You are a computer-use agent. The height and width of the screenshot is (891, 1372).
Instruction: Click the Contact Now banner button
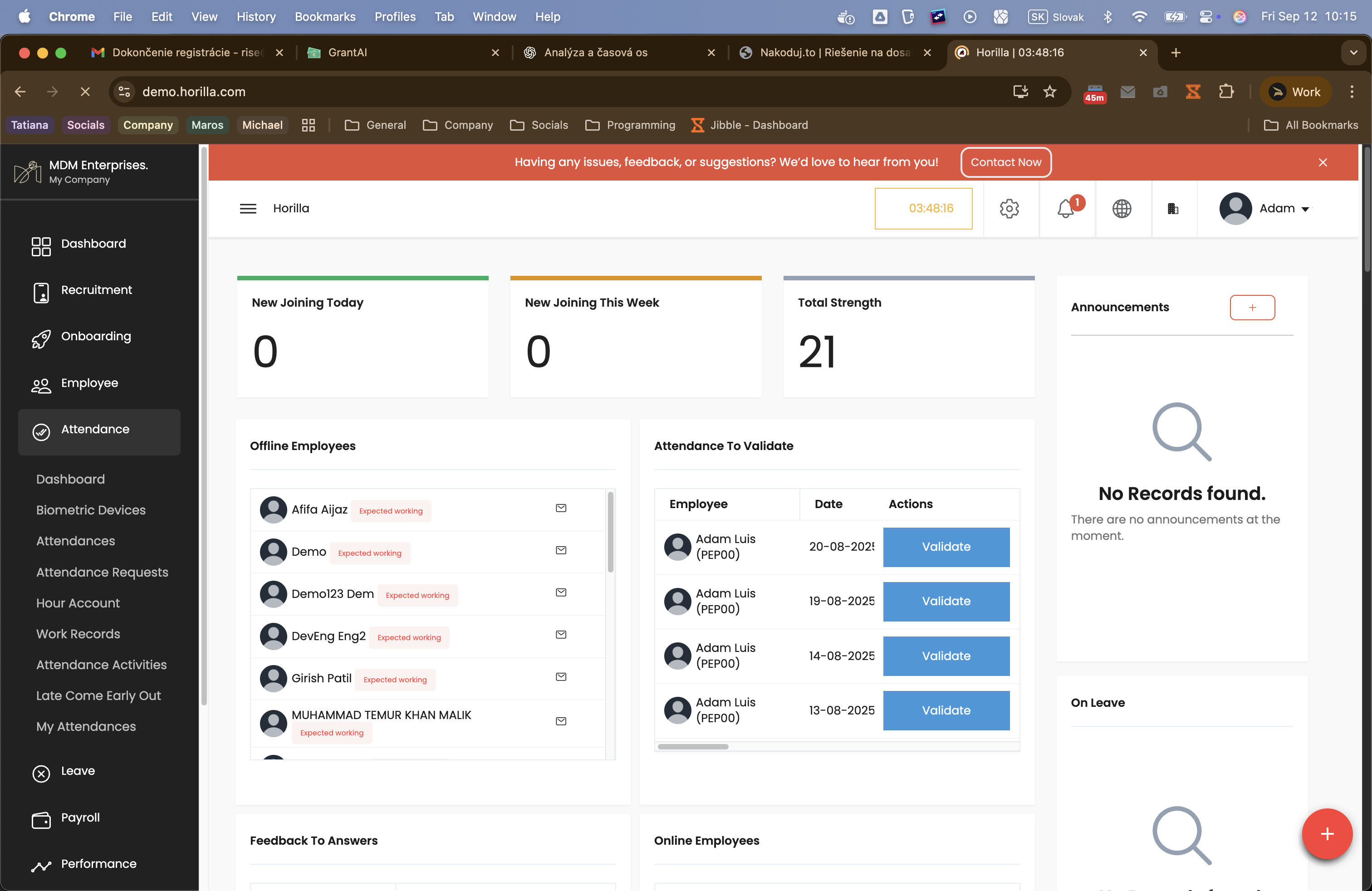(1005, 162)
